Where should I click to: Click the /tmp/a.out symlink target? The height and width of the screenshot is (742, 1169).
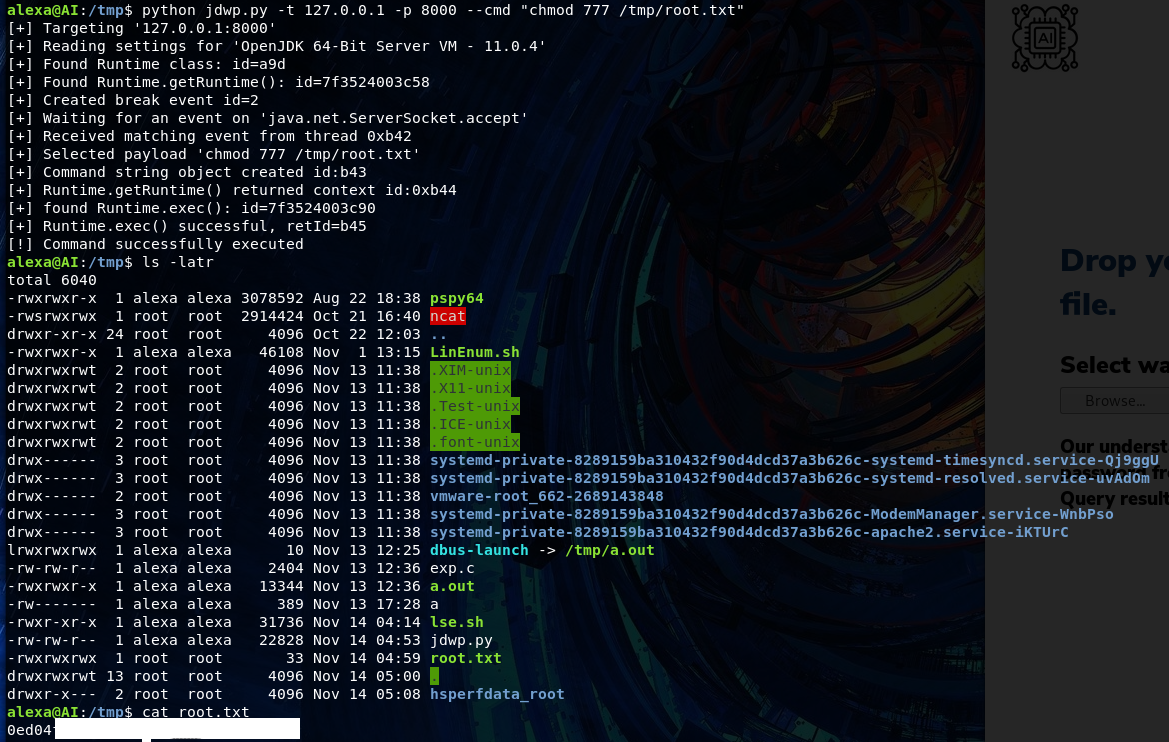[609, 550]
